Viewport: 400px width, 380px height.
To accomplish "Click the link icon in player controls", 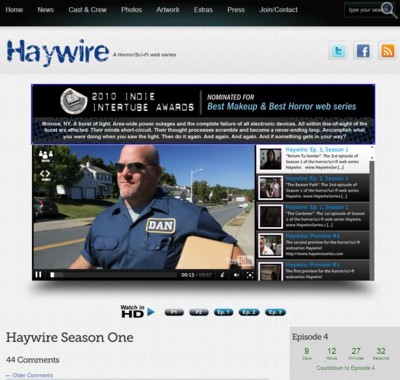I will (x=222, y=275).
